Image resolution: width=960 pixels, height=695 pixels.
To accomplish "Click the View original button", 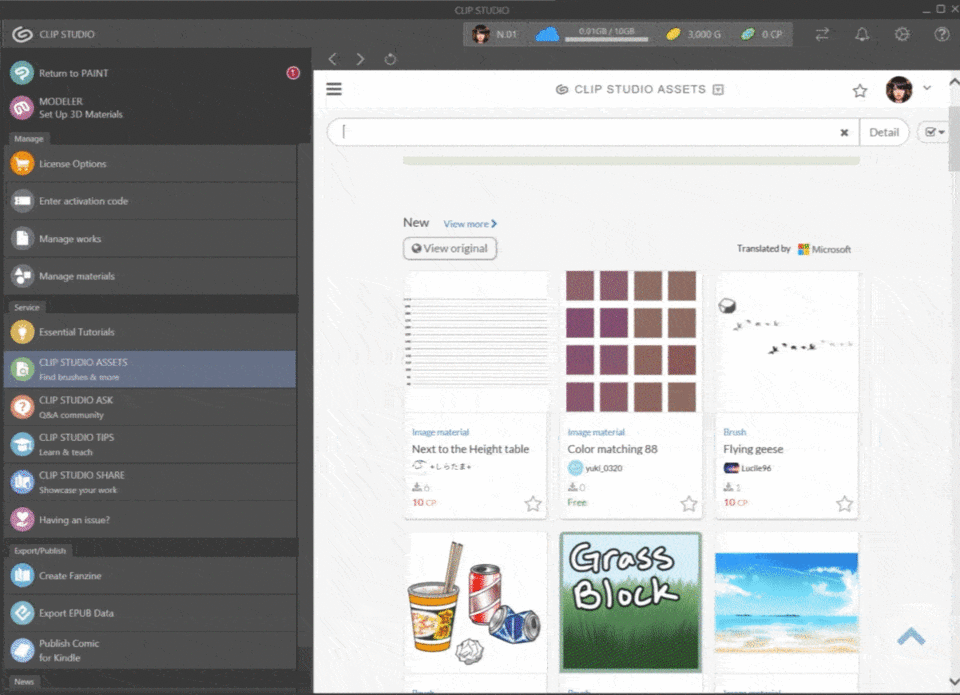I will (x=450, y=249).
